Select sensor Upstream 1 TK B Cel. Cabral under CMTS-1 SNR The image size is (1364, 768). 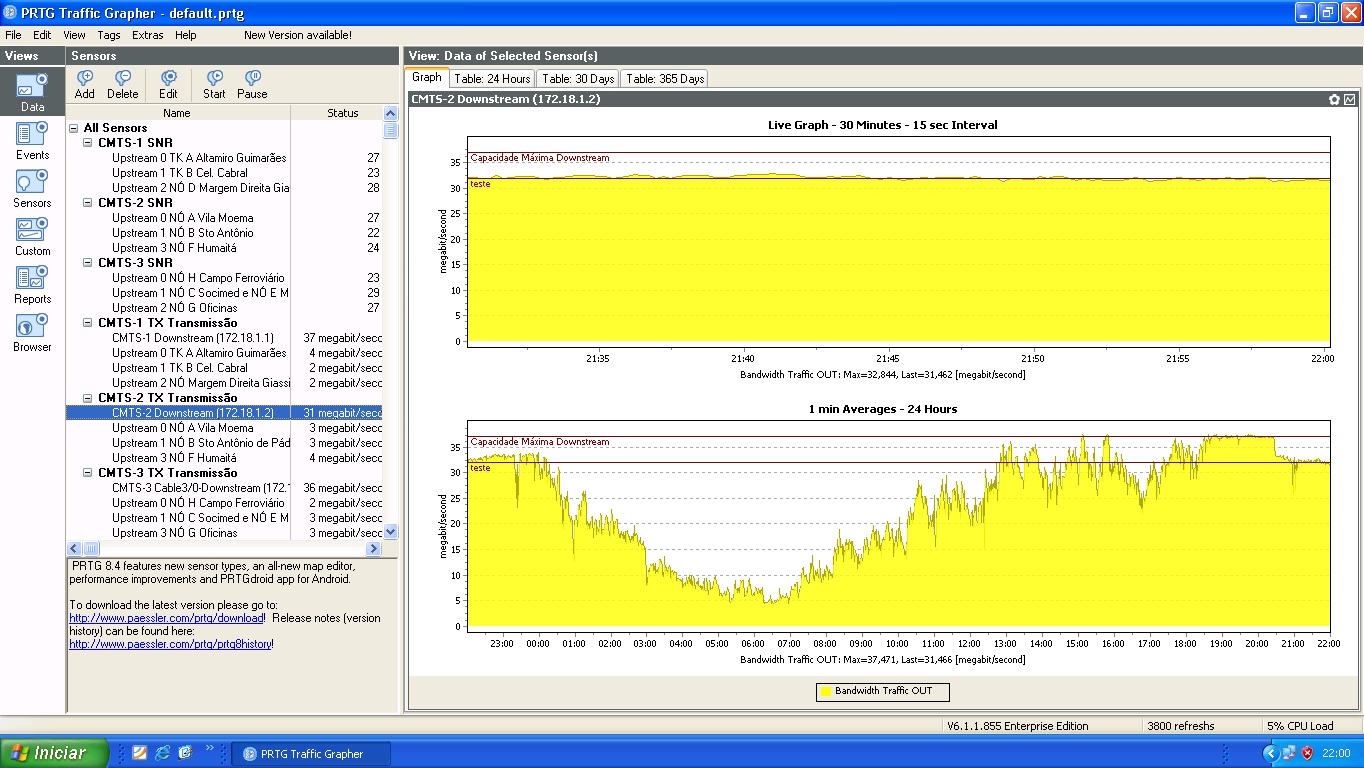180,173
